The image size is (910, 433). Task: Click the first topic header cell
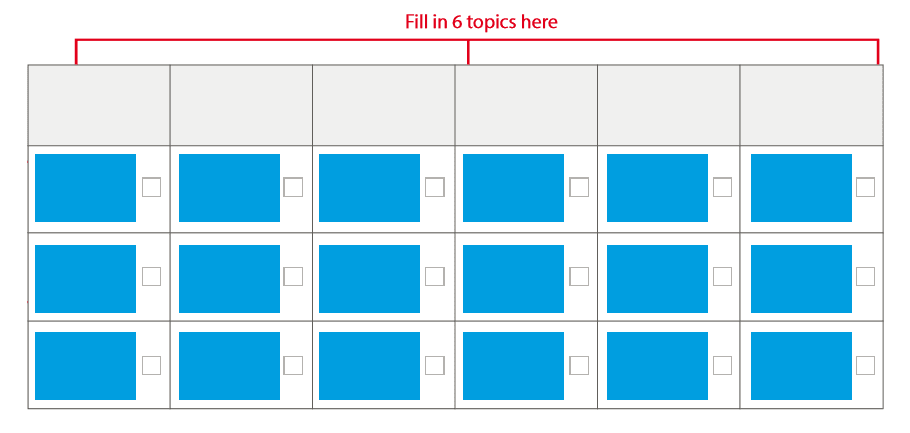click(x=99, y=105)
